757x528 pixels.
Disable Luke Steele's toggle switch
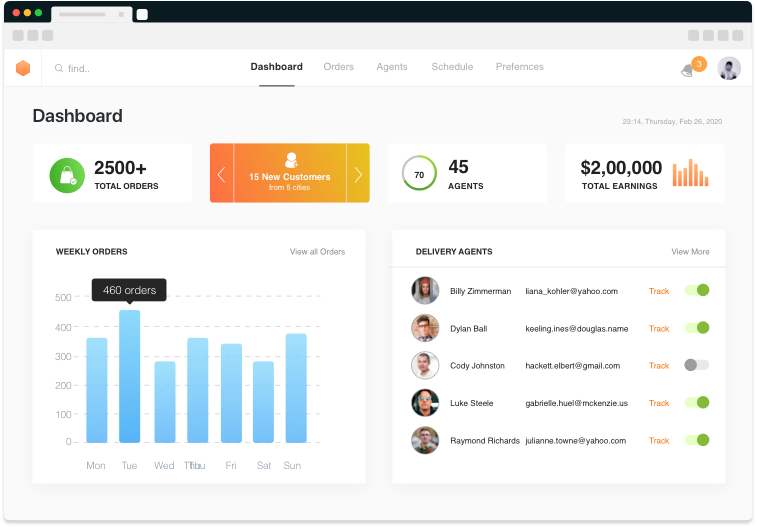(697, 403)
